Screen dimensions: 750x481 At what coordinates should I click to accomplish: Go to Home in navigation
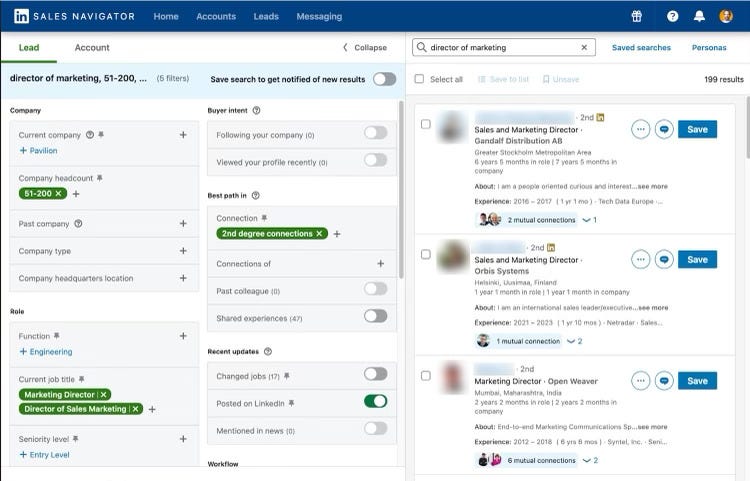click(166, 16)
